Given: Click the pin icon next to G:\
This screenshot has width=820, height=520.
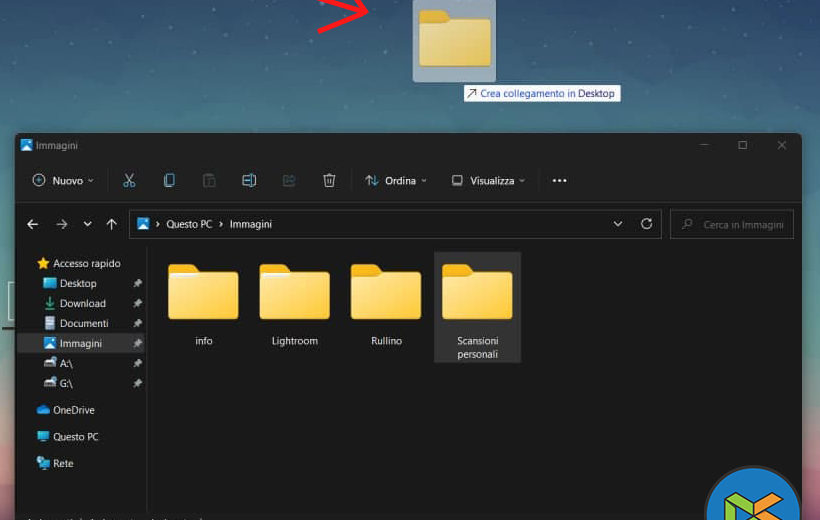Looking at the screenshot, I should 138,383.
